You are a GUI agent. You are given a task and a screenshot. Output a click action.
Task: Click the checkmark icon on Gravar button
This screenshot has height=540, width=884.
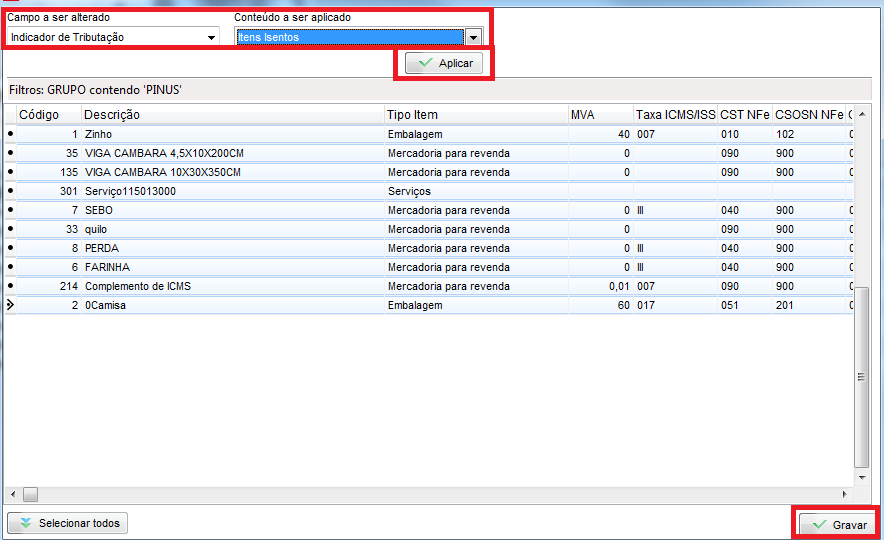(x=819, y=524)
